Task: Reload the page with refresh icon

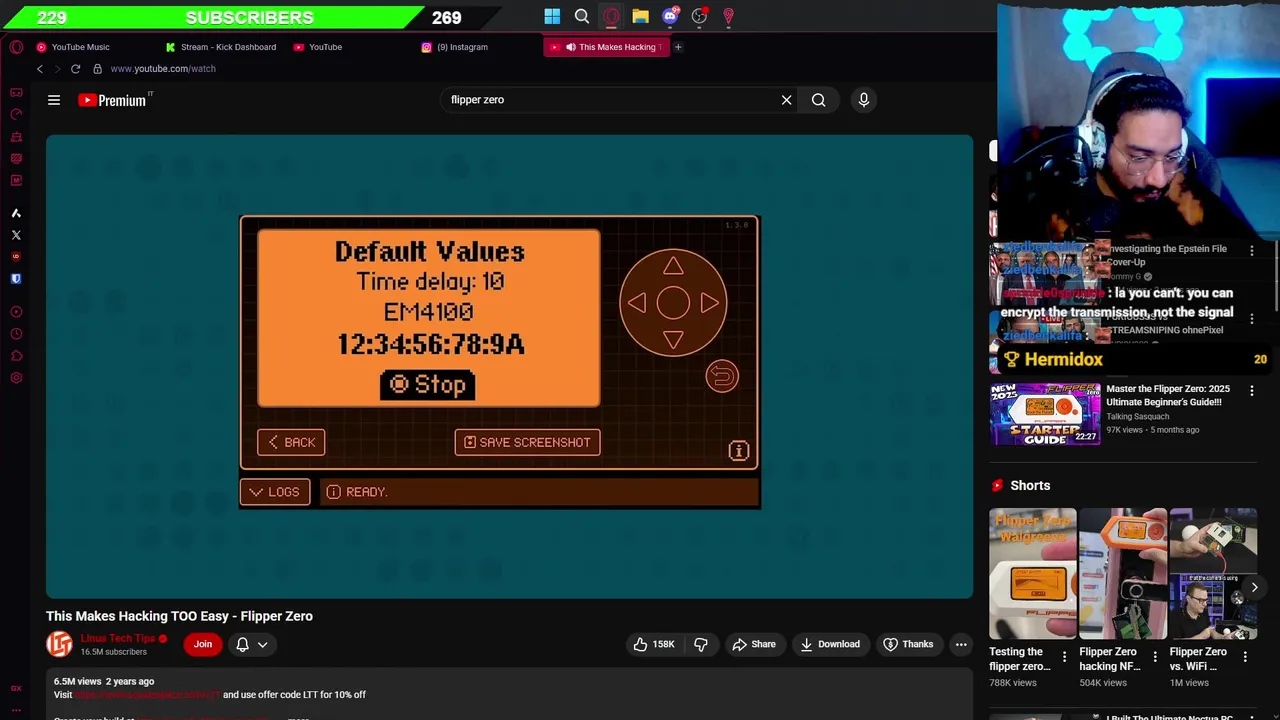Action: 75,69
